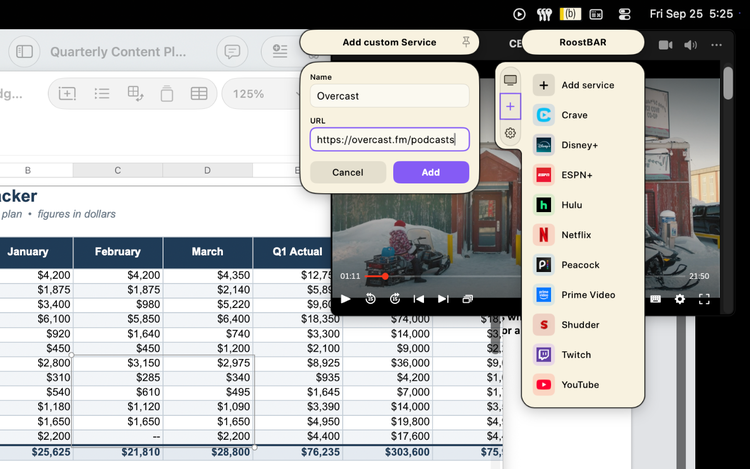Click the video camera icon in window header
Viewport: 750px width, 469px height.
tap(665, 45)
